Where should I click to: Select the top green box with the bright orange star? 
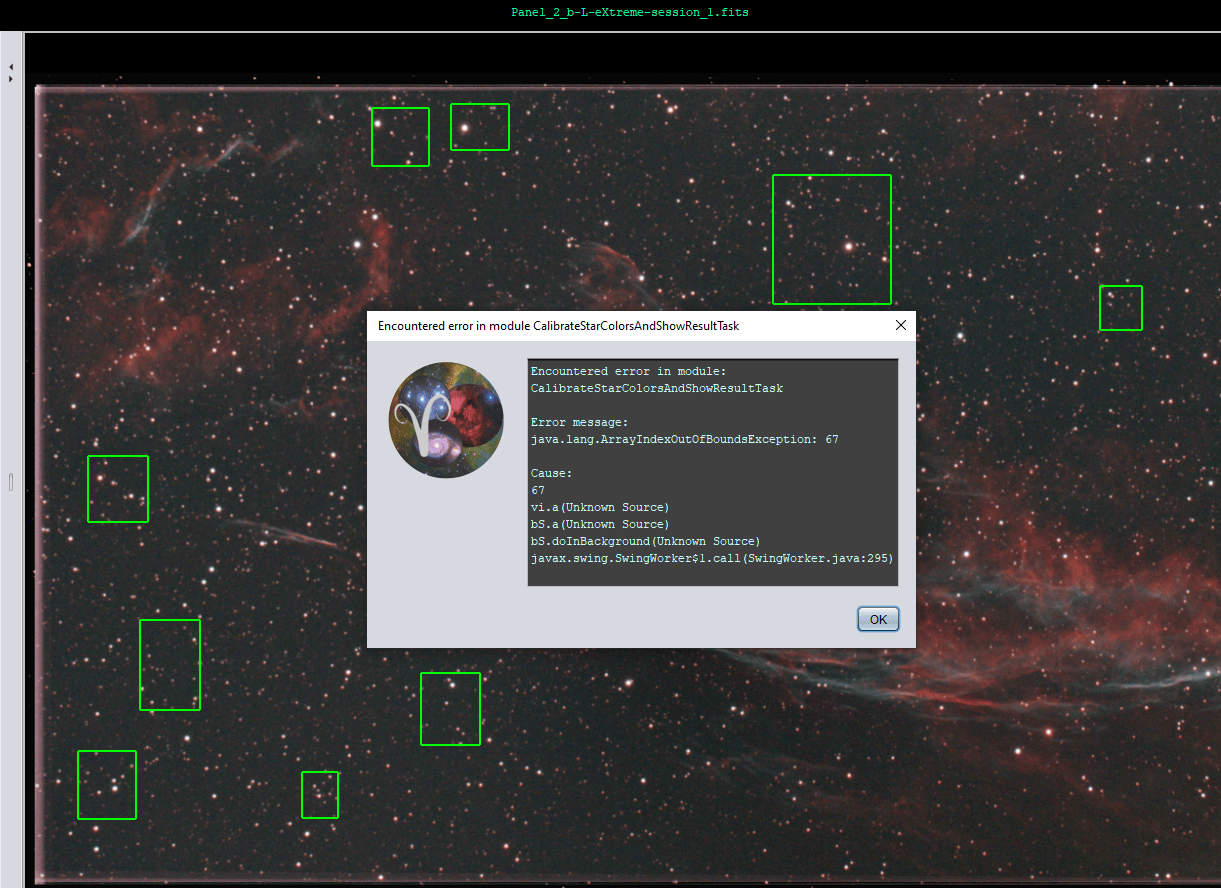480,127
